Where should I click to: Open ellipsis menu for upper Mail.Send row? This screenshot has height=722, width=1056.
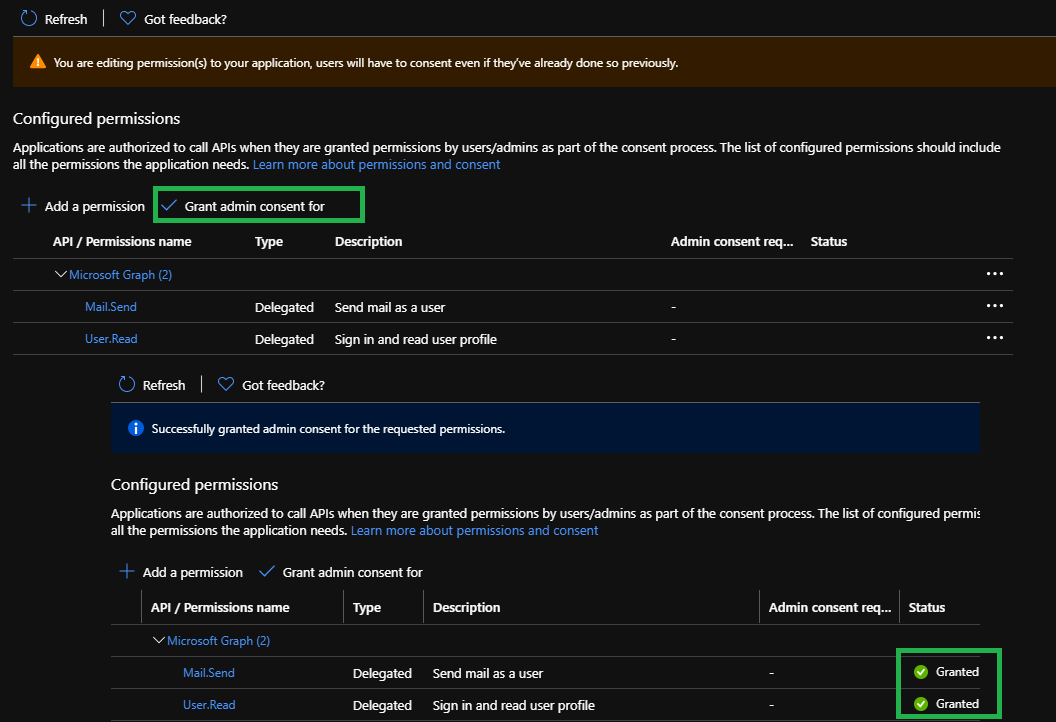click(x=995, y=306)
